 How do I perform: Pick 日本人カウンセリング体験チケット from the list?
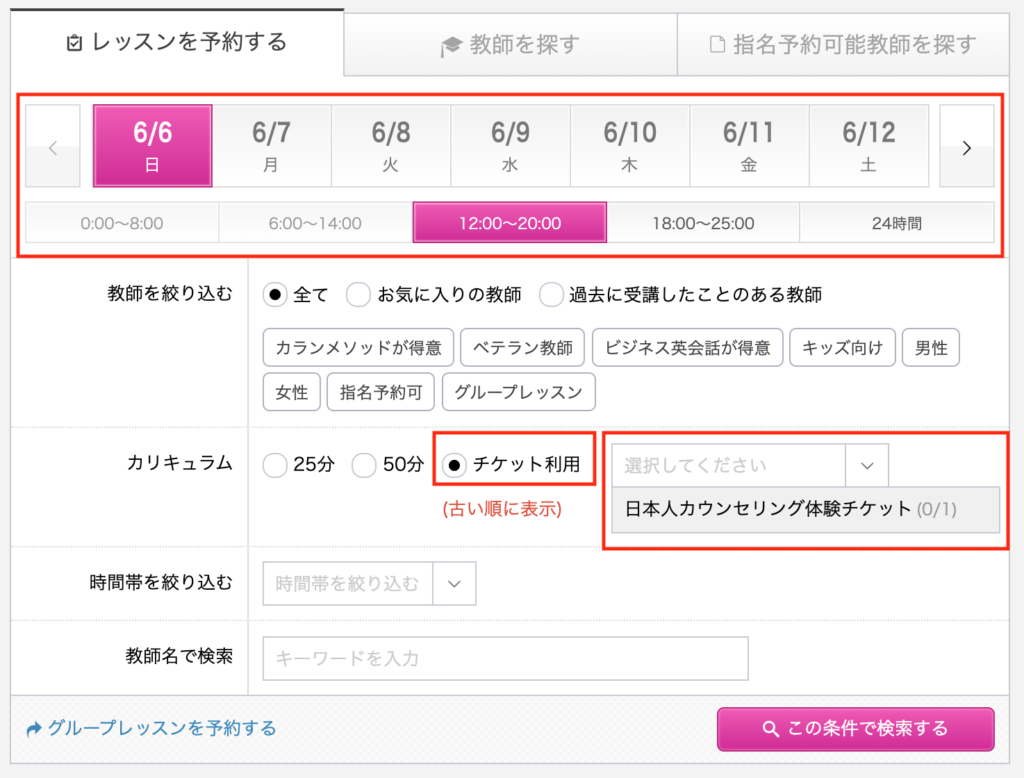tap(805, 510)
